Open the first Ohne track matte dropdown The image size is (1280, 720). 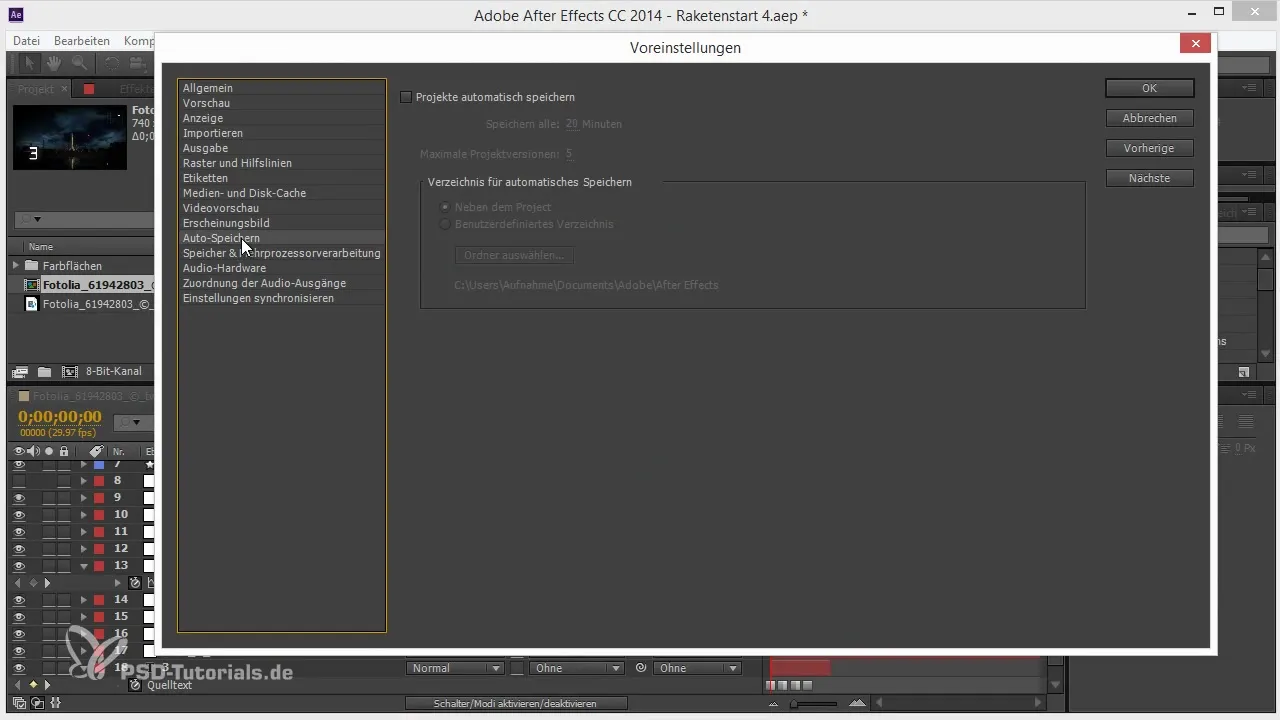click(577, 668)
